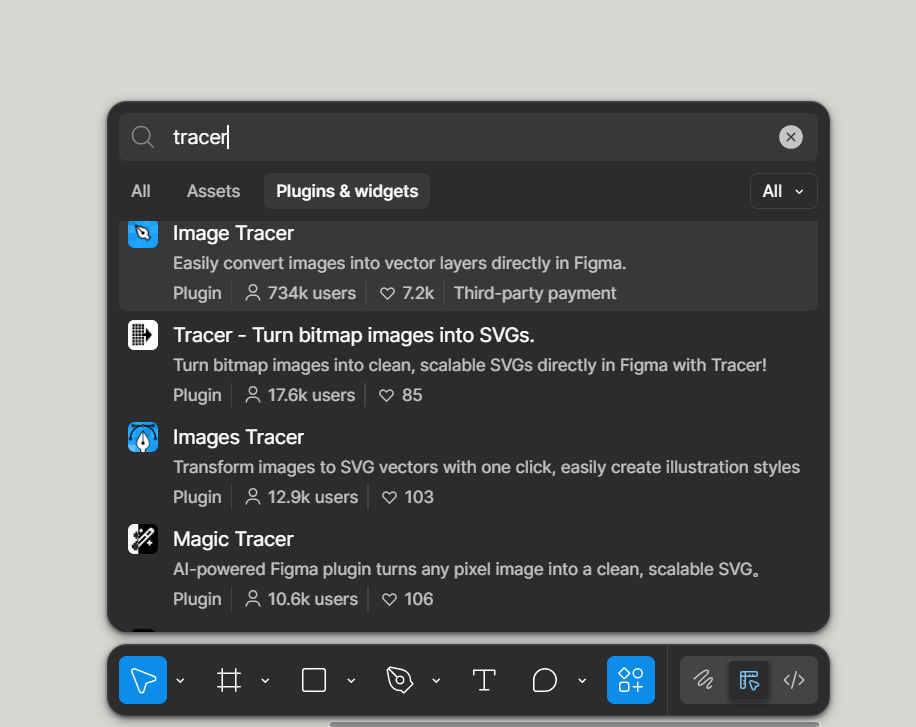This screenshot has width=916, height=727.
Task: Click the 17.6k users count
Action: click(300, 395)
